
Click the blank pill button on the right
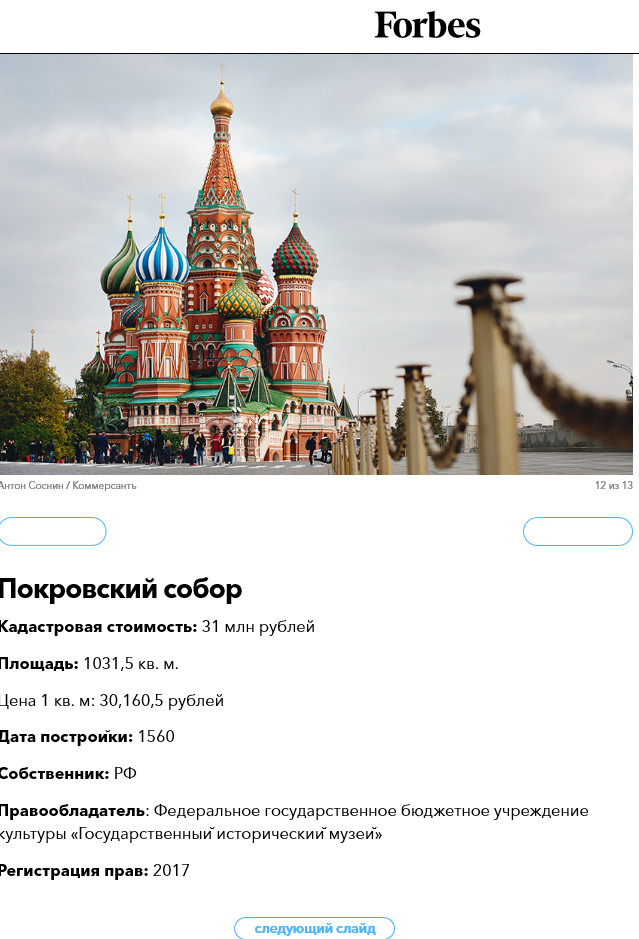tap(577, 532)
